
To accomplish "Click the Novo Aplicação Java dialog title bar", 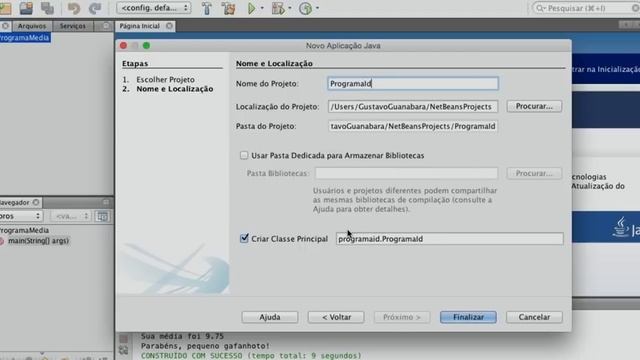I will coord(343,46).
